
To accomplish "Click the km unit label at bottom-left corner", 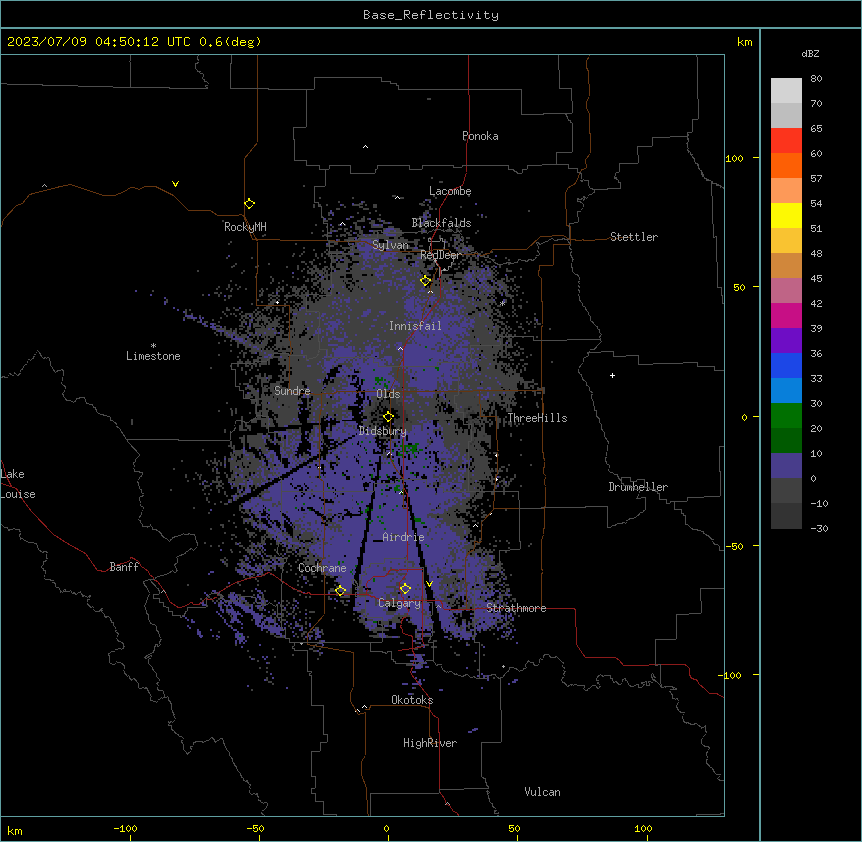I will 15,831.
